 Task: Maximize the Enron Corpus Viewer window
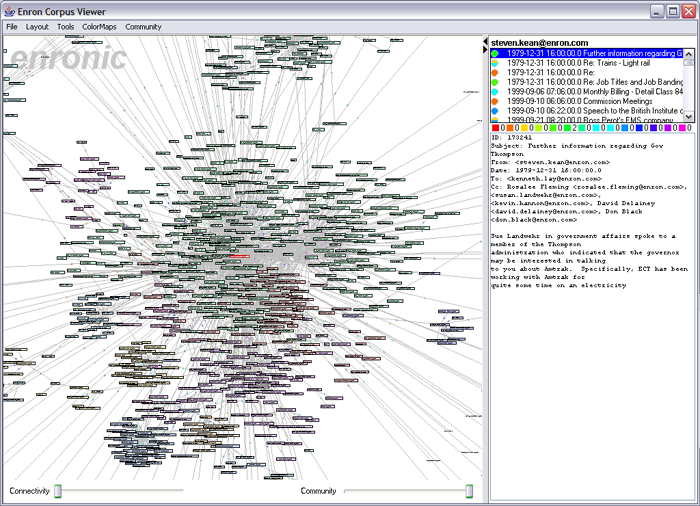pyautogui.click(x=672, y=12)
